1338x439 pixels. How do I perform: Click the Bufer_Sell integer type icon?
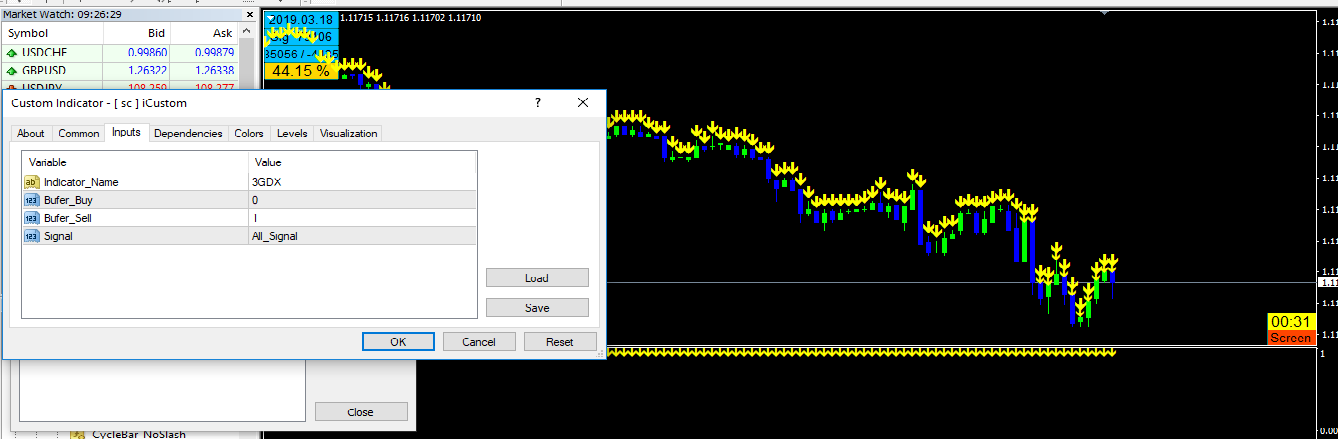(x=31, y=218)
